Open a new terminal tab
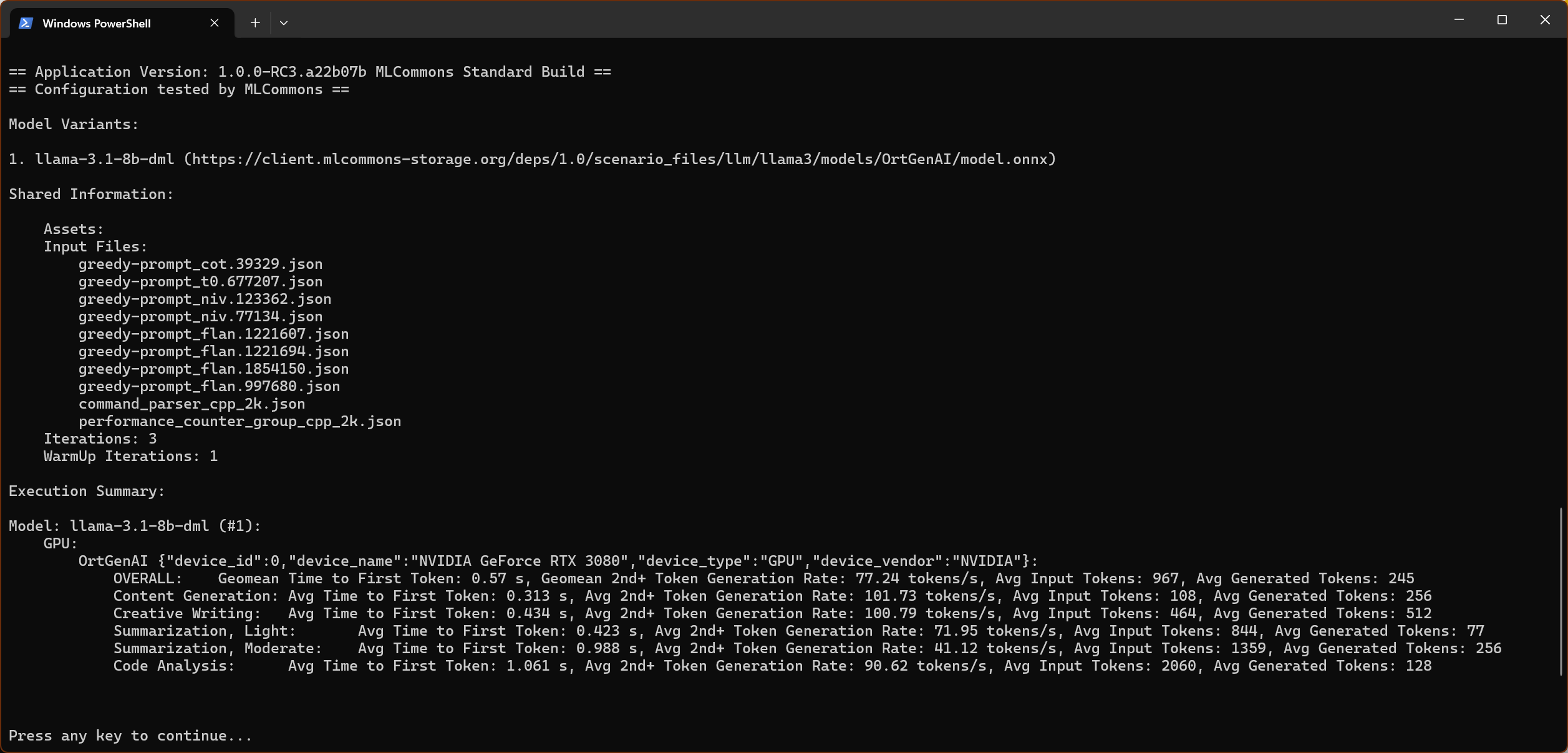 (255, 23)
